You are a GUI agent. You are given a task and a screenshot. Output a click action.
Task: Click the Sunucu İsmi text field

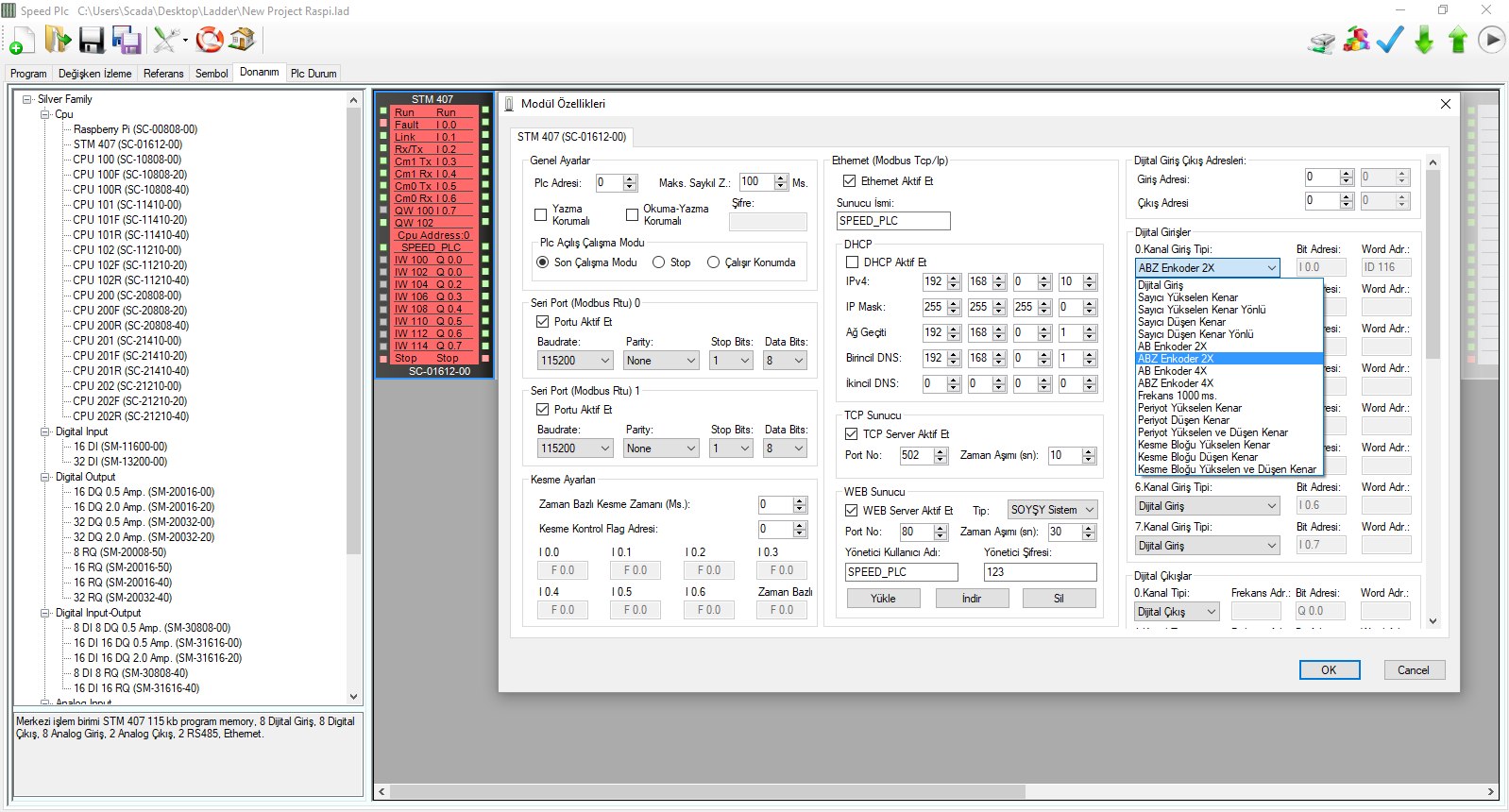click(x=892, y=221)
